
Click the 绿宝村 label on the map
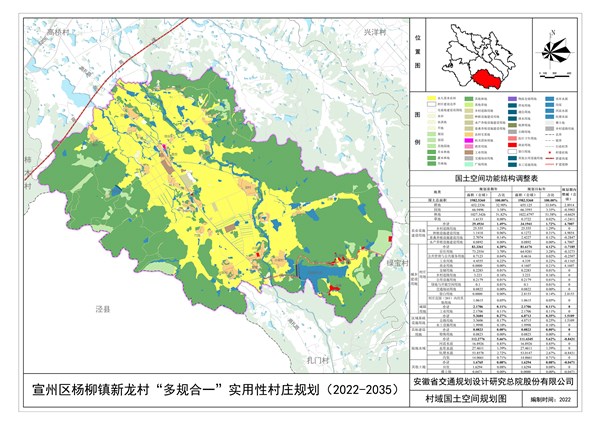tap(394, 265)
